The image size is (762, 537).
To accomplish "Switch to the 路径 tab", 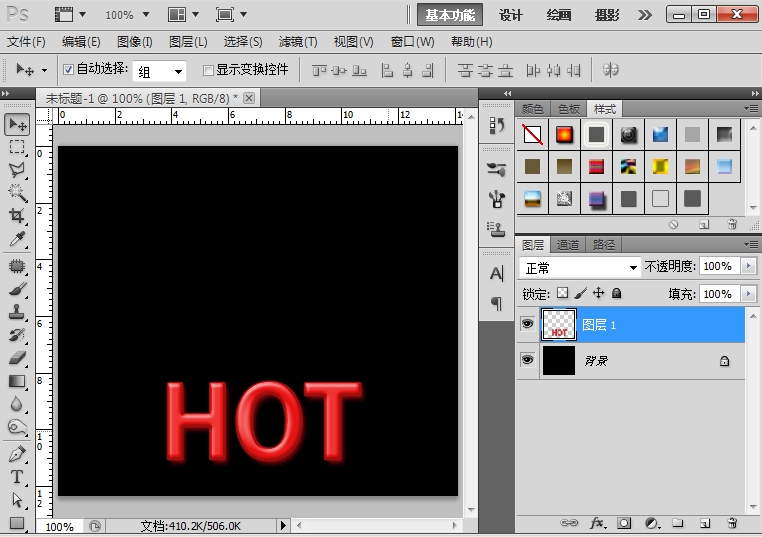I will coord(604,244).
